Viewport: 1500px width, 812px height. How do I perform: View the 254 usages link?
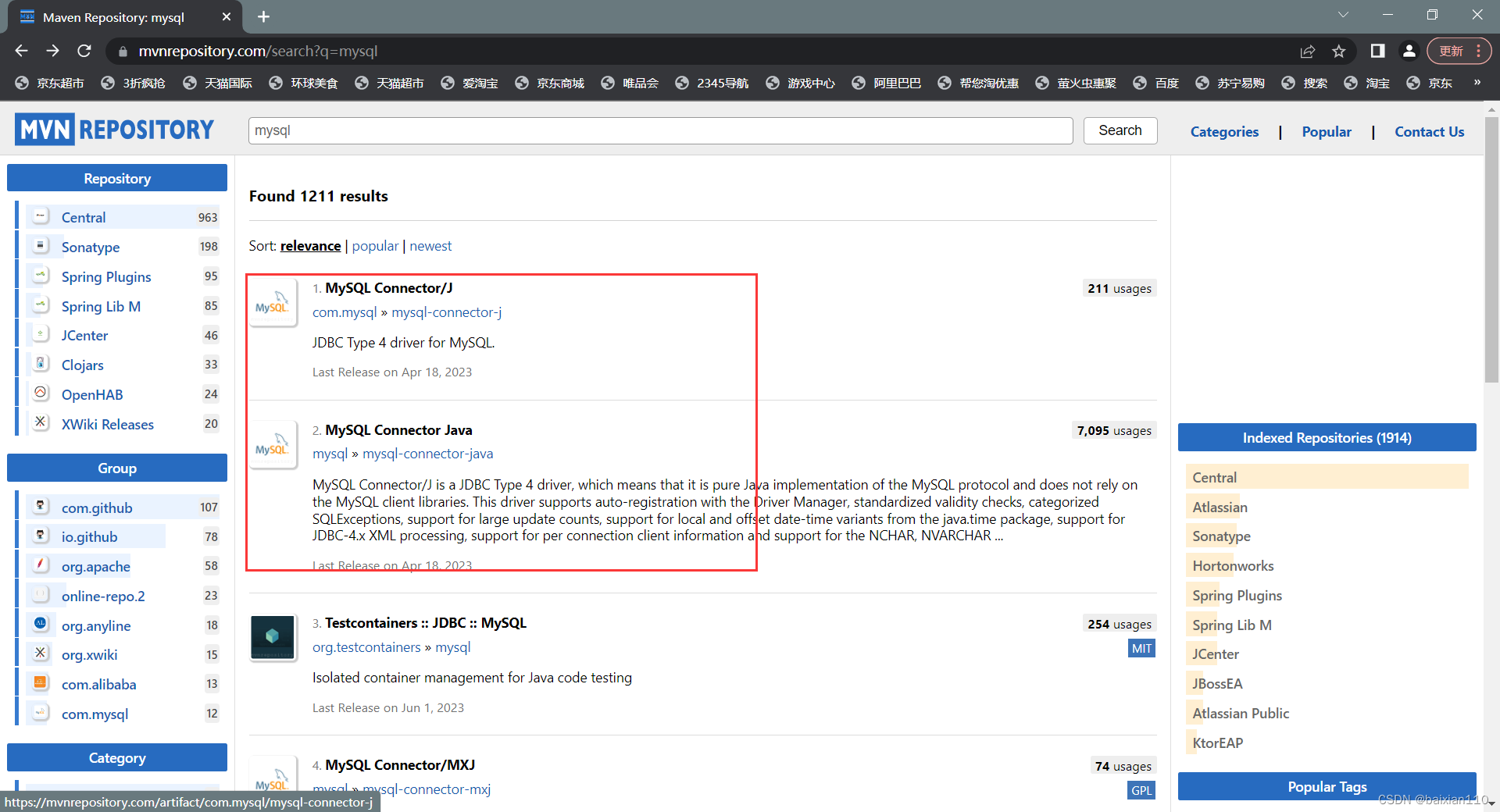point(1120,625)
